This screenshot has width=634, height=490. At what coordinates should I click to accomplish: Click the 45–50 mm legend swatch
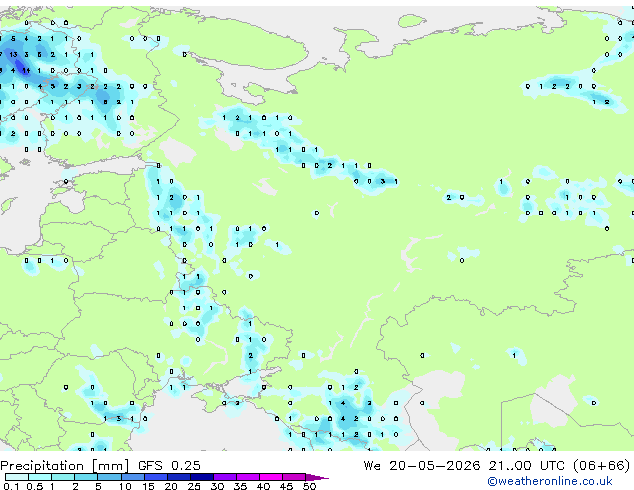(294, 477)
